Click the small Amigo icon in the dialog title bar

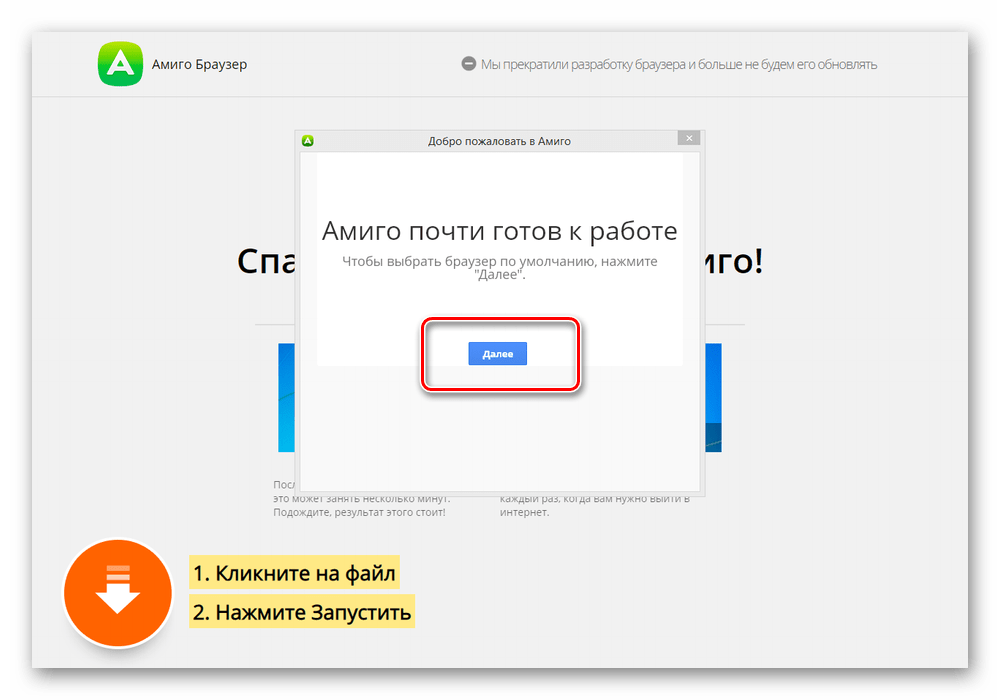(x=308, y=141)
